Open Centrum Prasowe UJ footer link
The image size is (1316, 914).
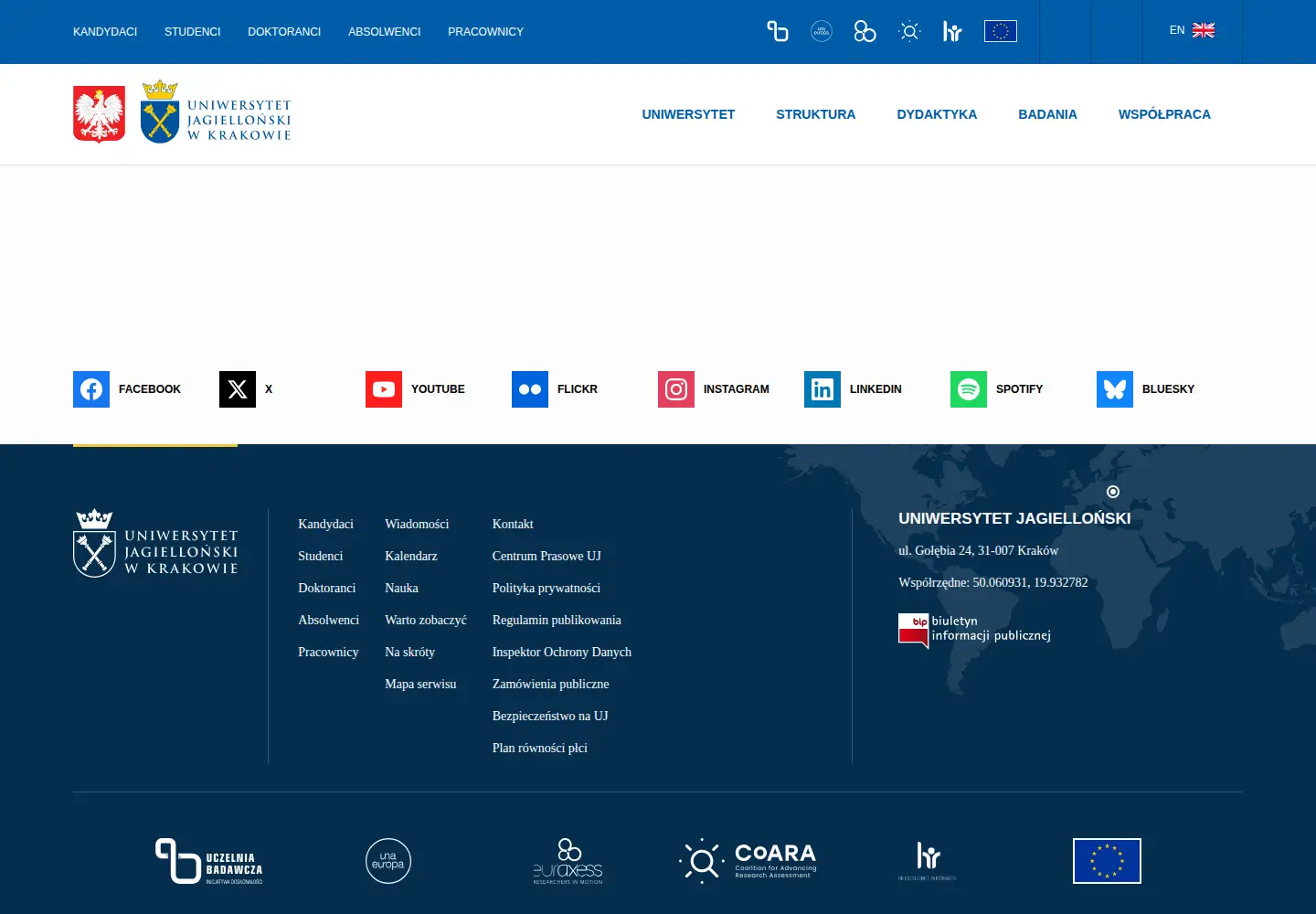[547, 556]
